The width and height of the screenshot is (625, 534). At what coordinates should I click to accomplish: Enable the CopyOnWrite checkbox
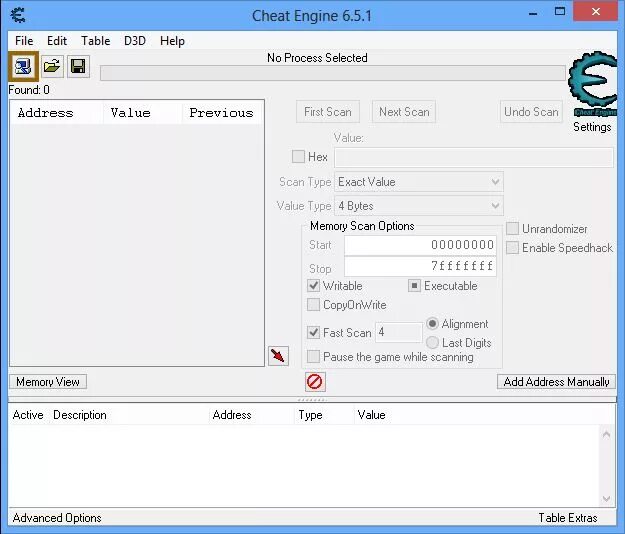click(x=313, y=305)
